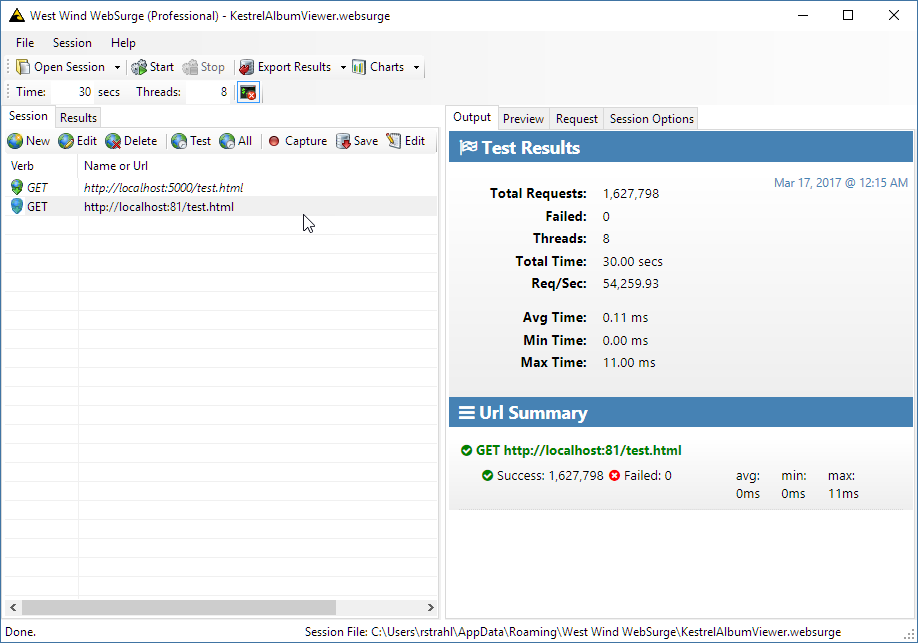Click the Session File path in status bar
This screenshot has width=918, height=643.
coord(573,632)
